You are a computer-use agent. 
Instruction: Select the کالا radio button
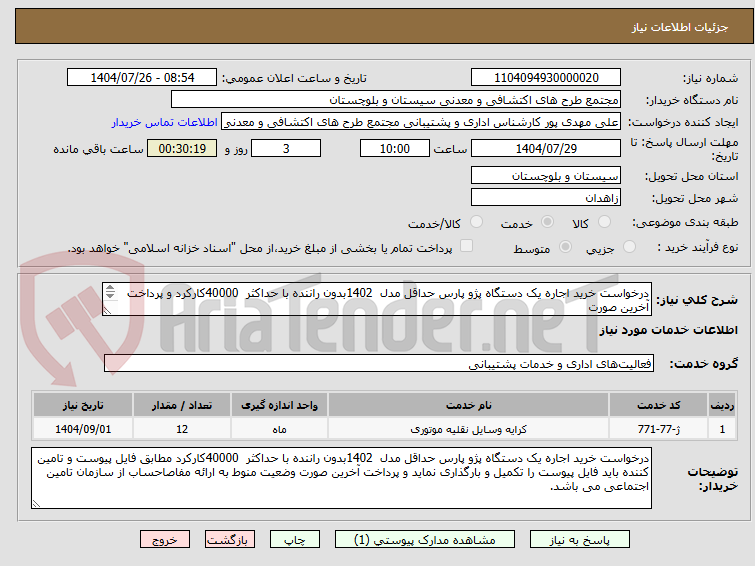point(604,222)
